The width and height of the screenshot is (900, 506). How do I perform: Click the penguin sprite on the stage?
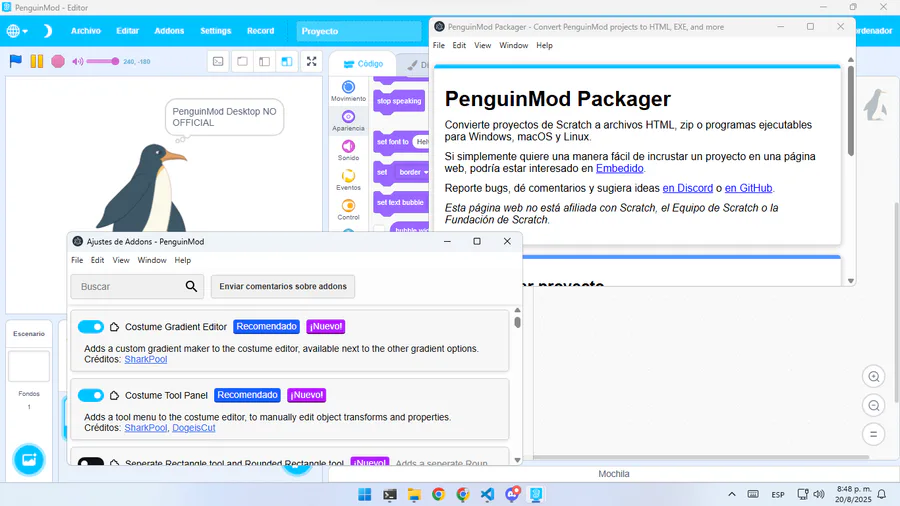pos(143,189)
